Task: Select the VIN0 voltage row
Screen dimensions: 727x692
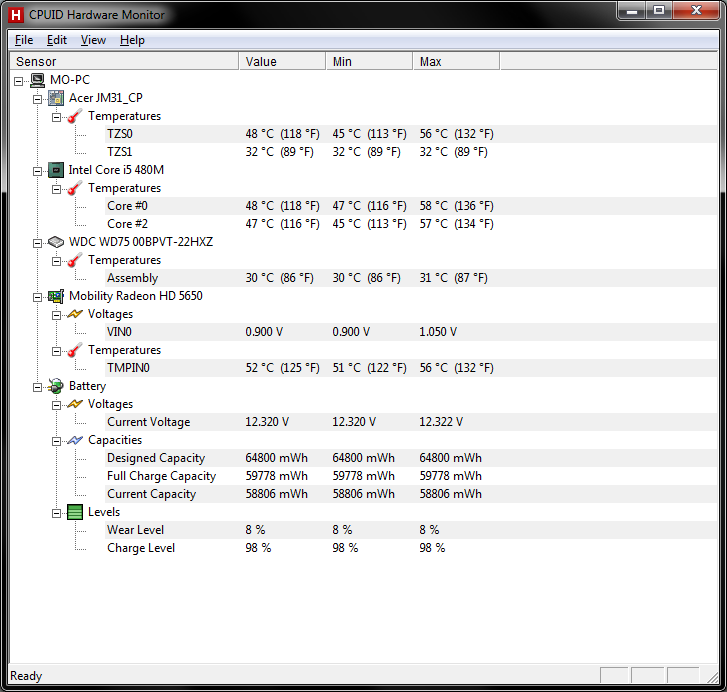Action: coord(411,332)
